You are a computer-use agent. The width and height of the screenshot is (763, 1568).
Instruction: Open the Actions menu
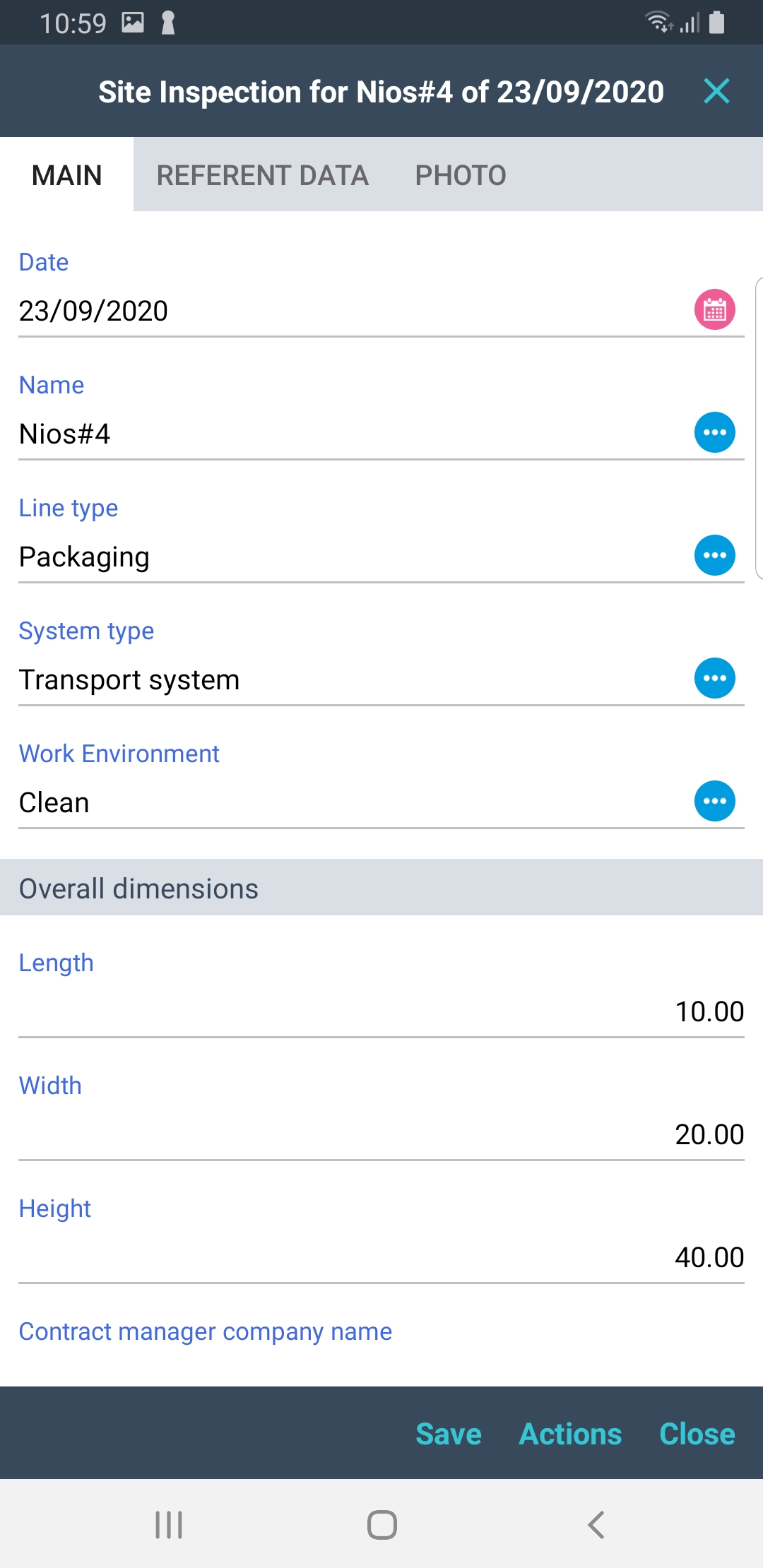(570, 1434)
